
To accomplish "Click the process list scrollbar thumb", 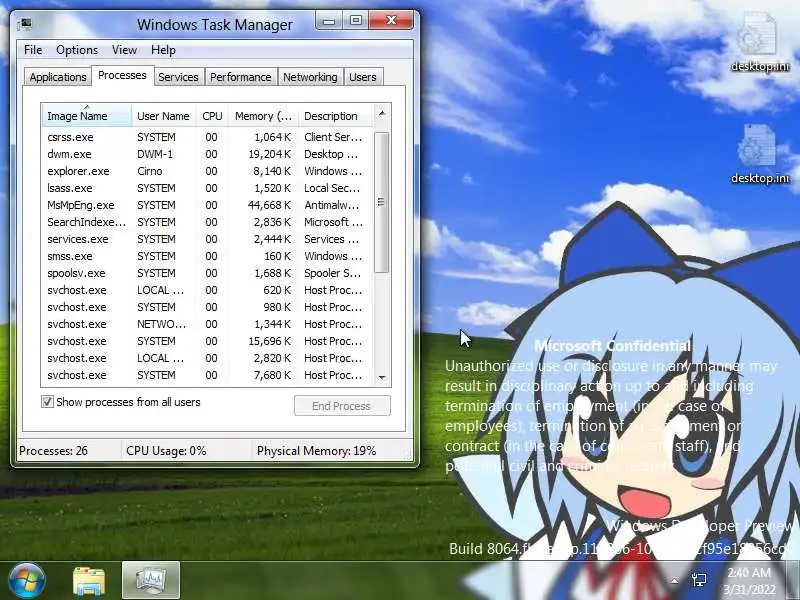I will (382, 202).
